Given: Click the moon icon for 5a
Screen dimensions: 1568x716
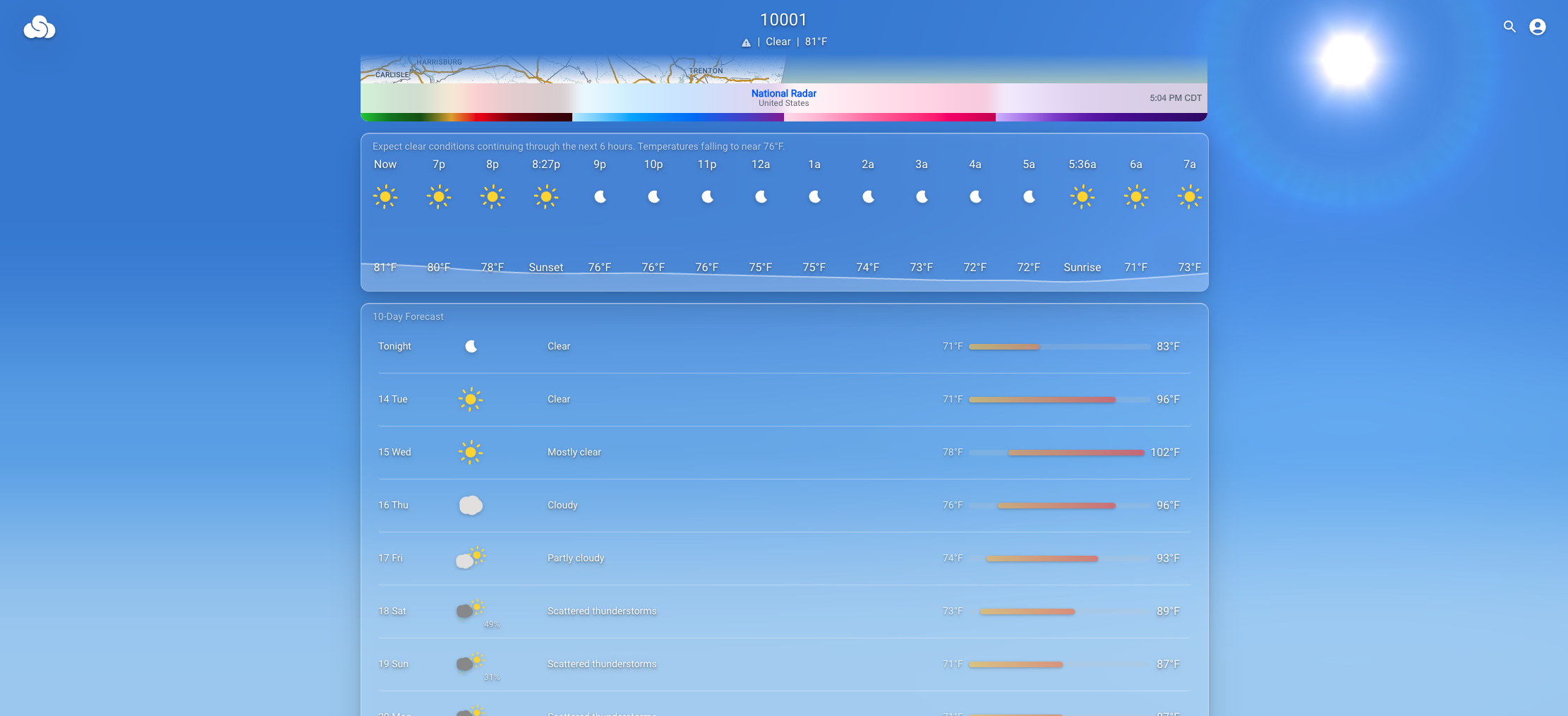Looking at the screenshot, I should pos(1029,197).
